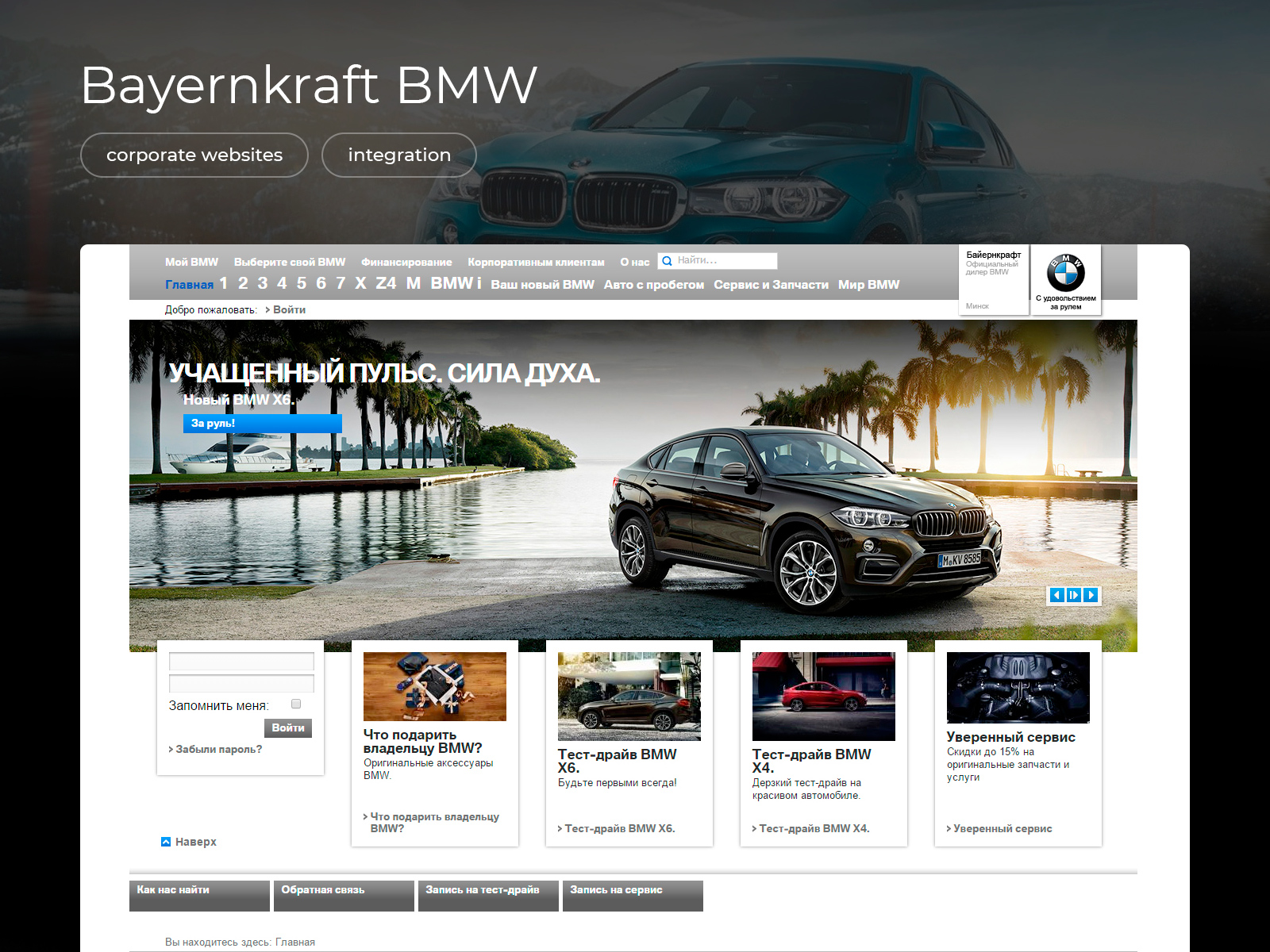This screenshot has height=952, width=1270.
Task: Click the magnifier icon in the search bar
Action: pos(666,261)
